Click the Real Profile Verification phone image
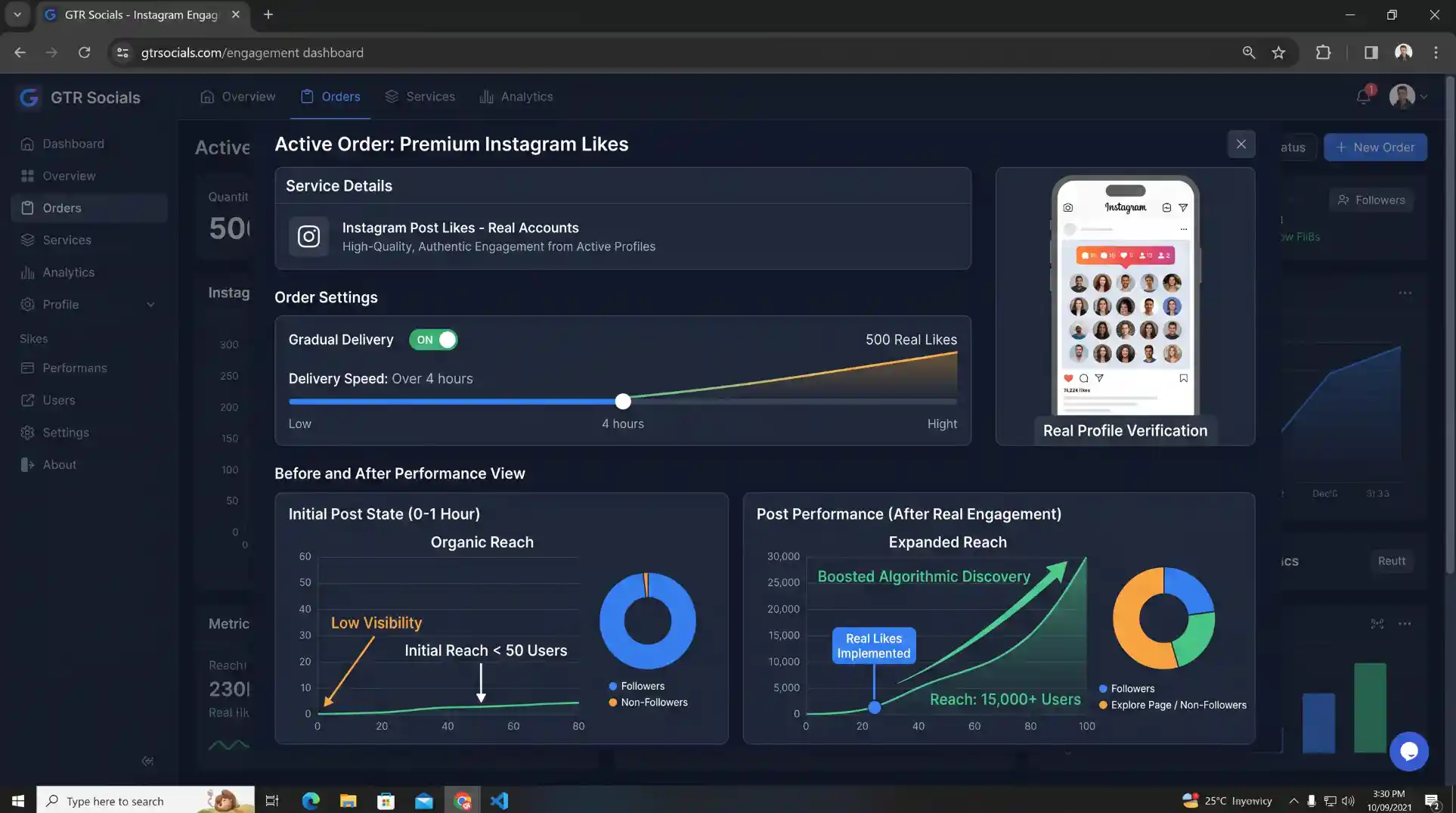The image size is (1456, 813). [x=1125, y=296]
